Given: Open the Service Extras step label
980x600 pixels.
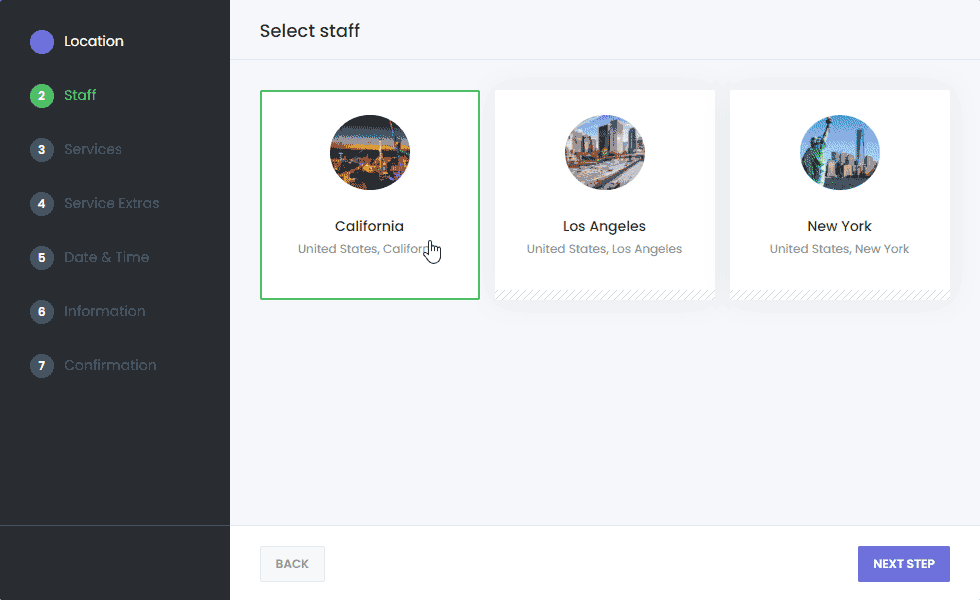Looking at the screenshot, I should 112,203.
